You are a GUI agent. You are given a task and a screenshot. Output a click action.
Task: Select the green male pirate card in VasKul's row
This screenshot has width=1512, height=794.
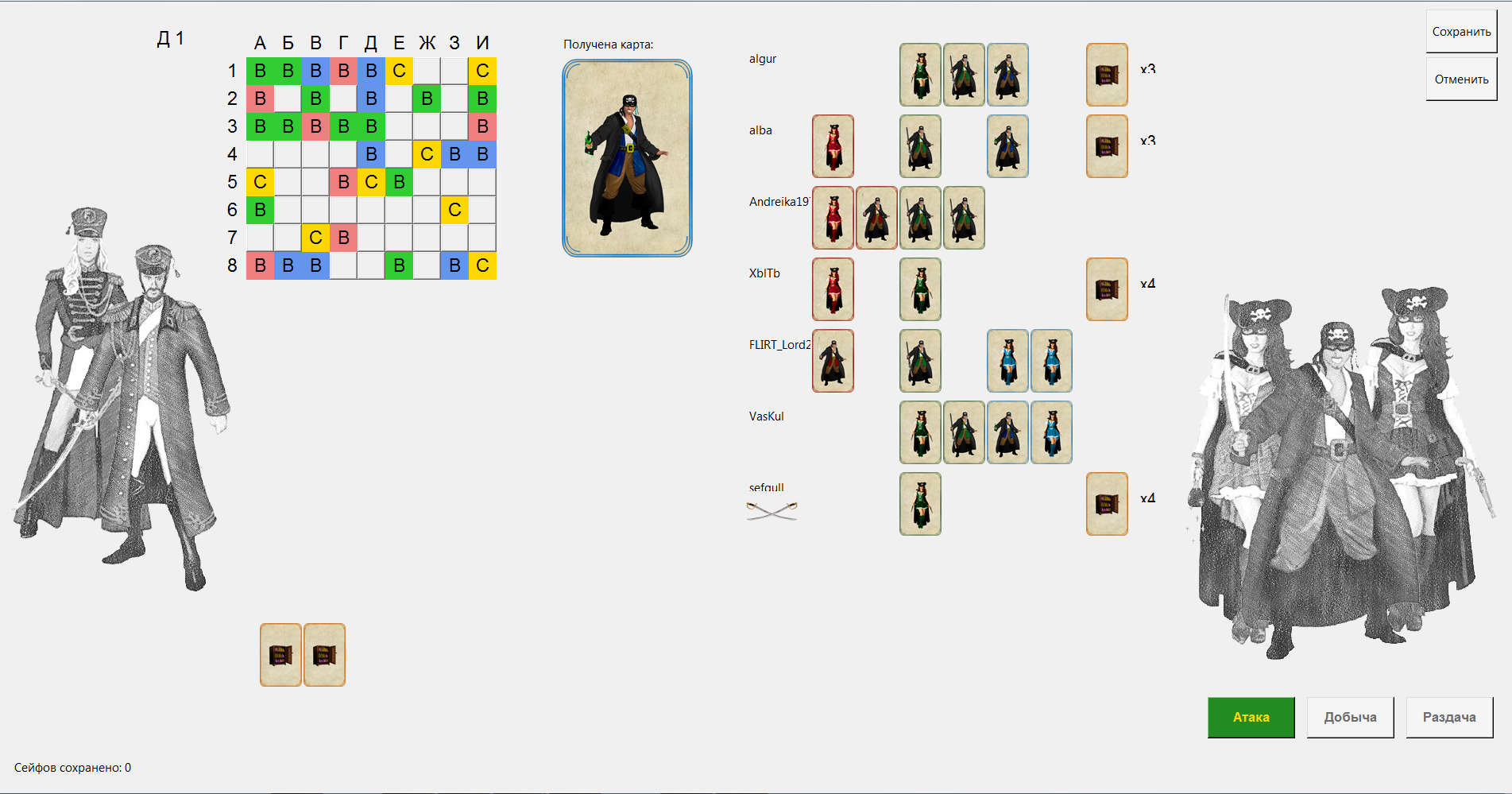coord(964,432)
